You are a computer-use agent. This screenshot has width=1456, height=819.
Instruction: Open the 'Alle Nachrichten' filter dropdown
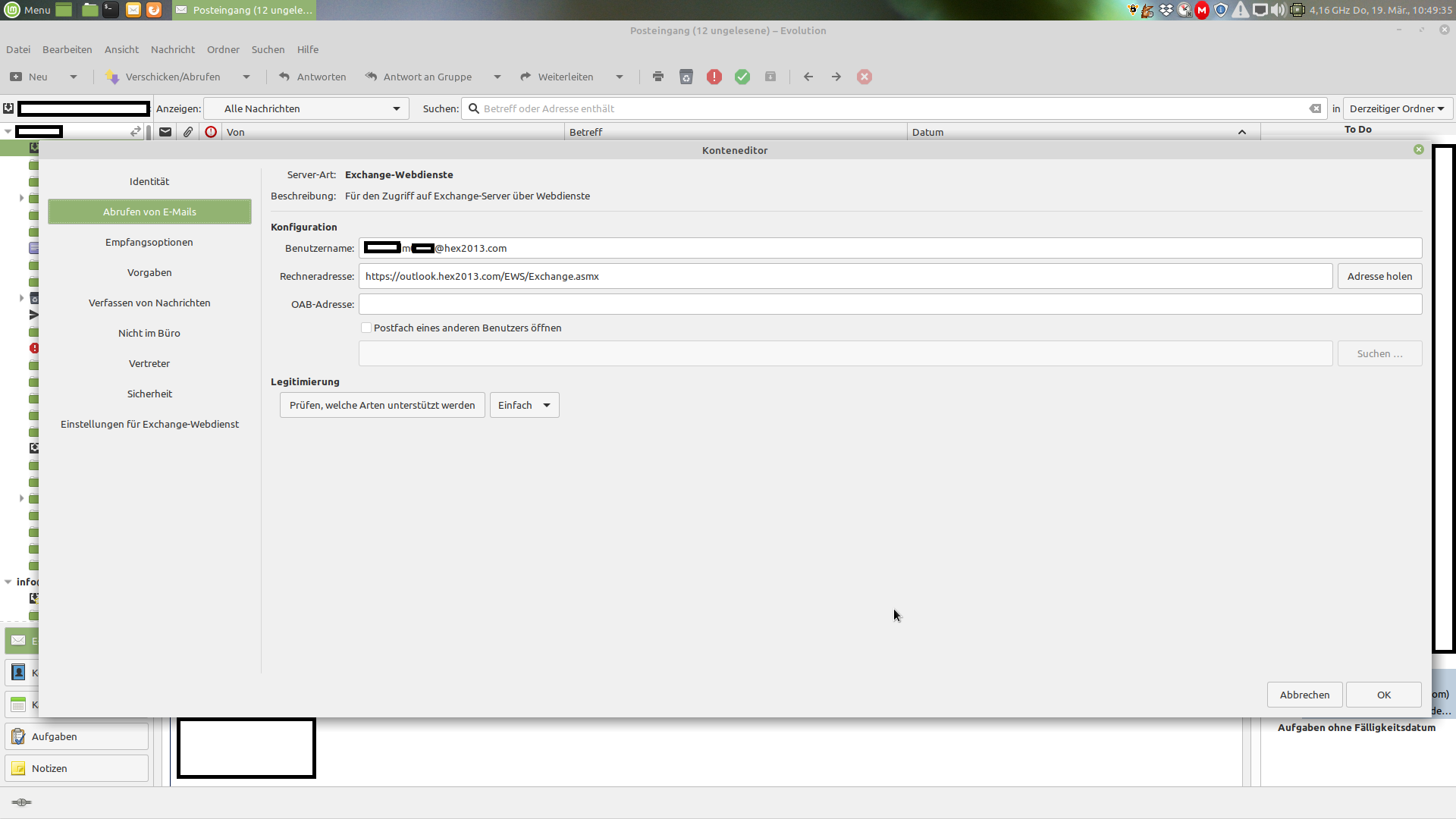click(306, 108)
